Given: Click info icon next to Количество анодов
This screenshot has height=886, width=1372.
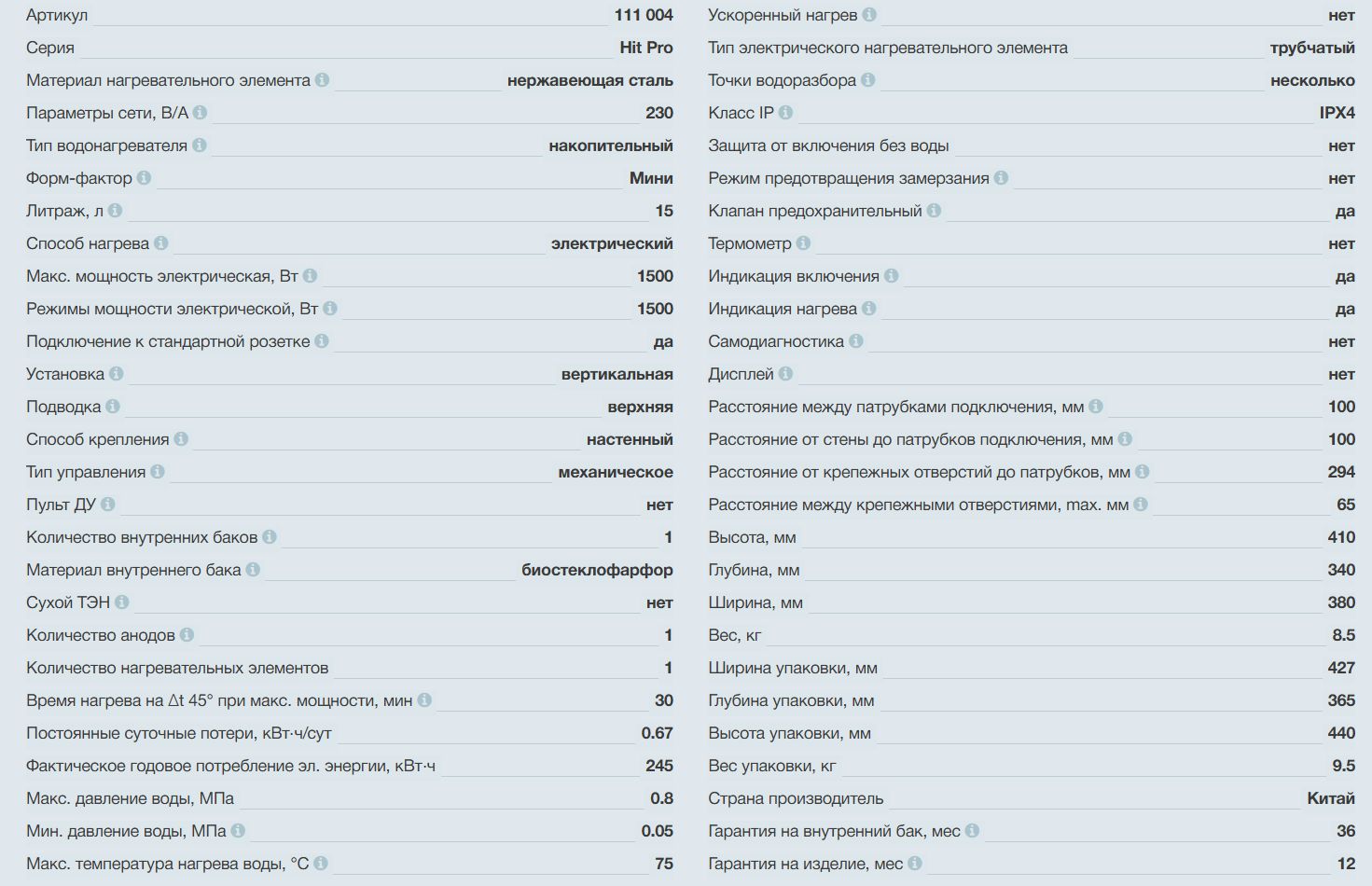Looking at the screenshot, I should [x=187, y=635].
